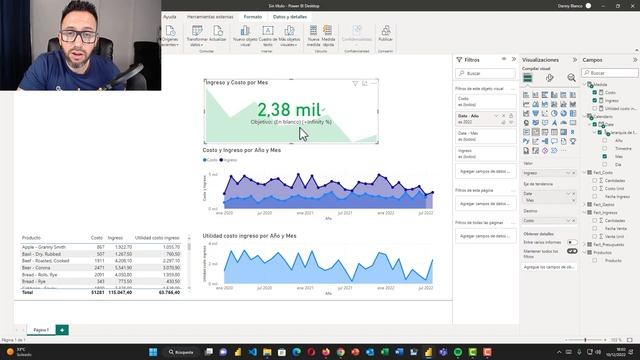The height and width of the screenshot is (360, 640).
Task: Expand the Fact_Presupuesto table
Action: point(584,244)
